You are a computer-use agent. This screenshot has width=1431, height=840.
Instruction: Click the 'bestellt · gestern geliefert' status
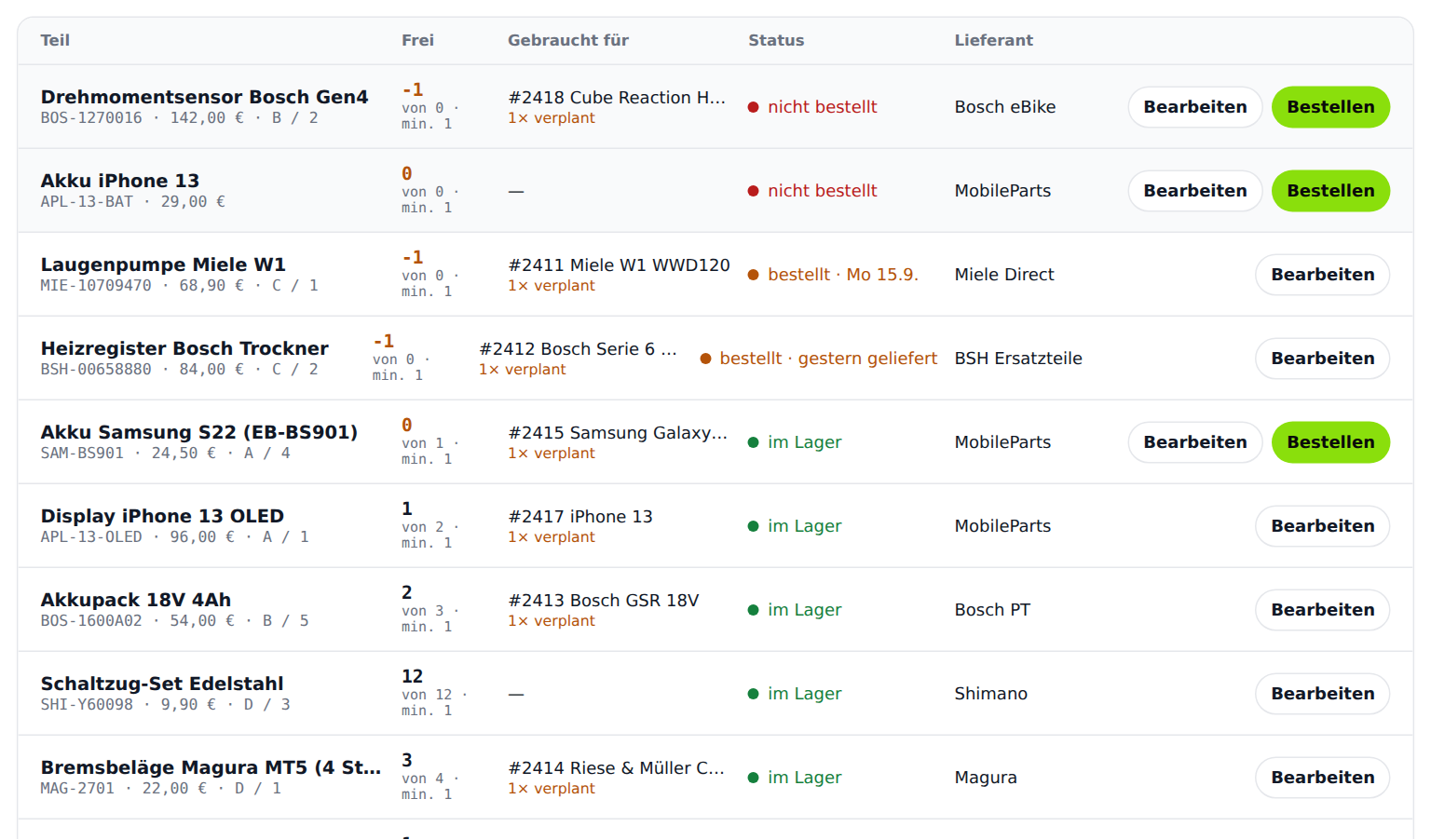(x=819, y=359)
